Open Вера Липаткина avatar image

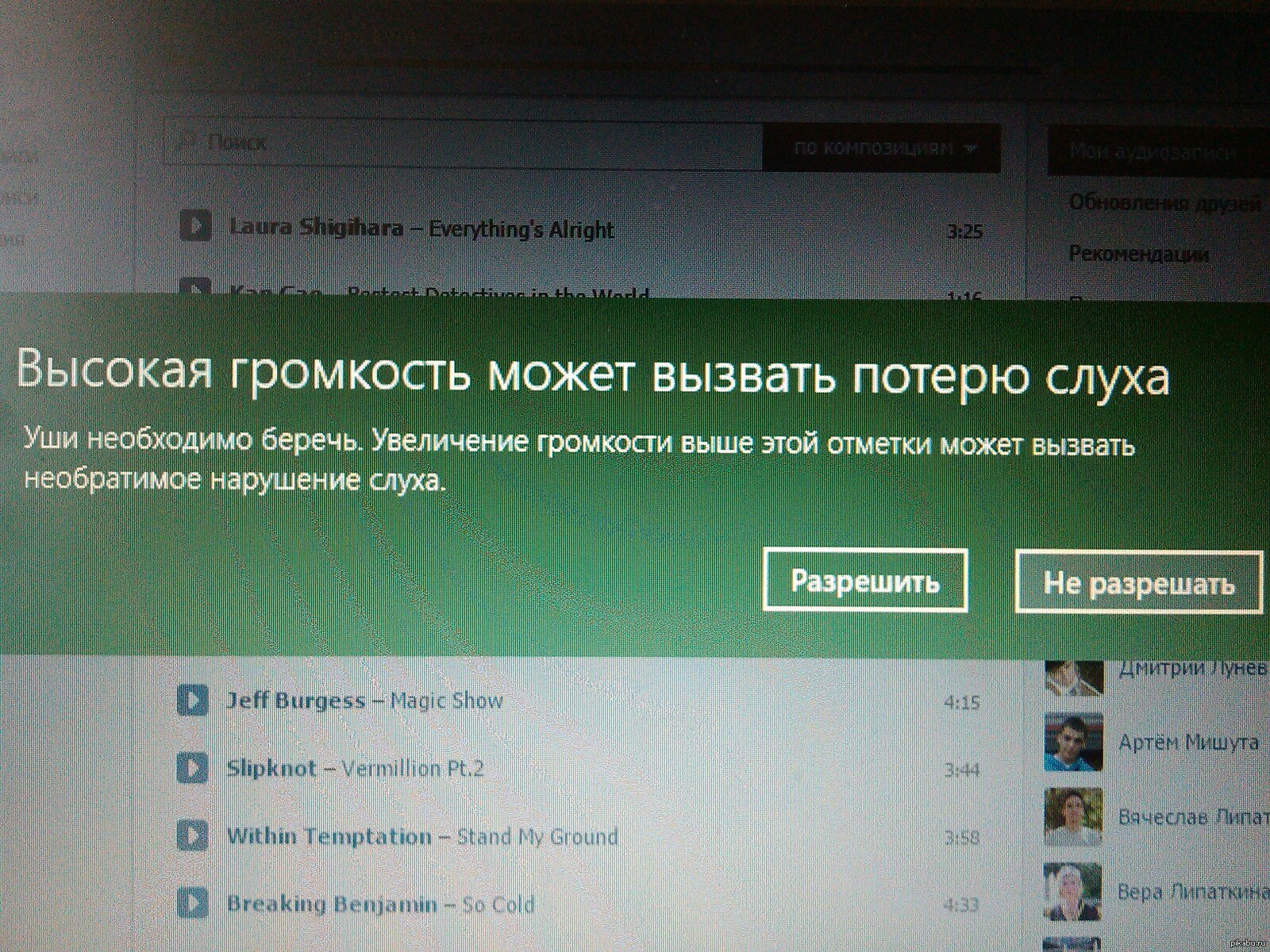click(1073, 892)
